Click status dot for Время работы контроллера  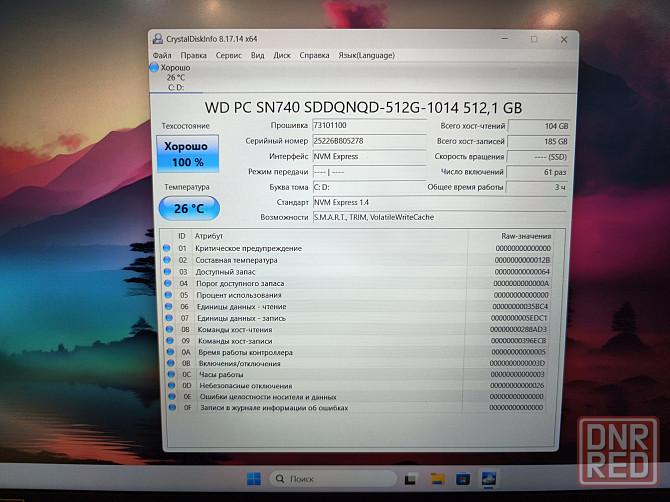click(170, 352)
